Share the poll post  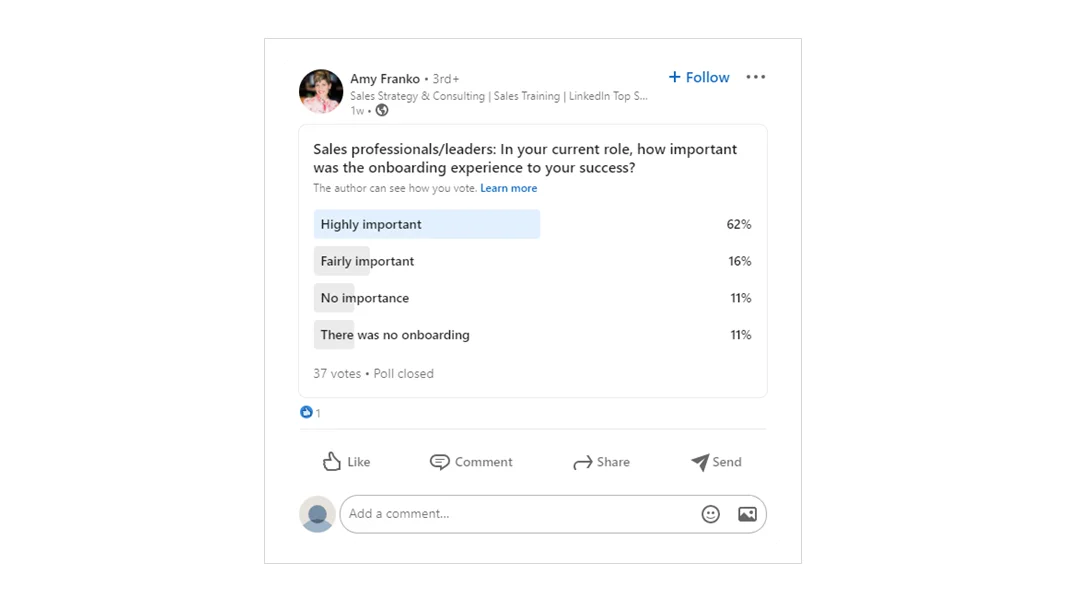602,462
